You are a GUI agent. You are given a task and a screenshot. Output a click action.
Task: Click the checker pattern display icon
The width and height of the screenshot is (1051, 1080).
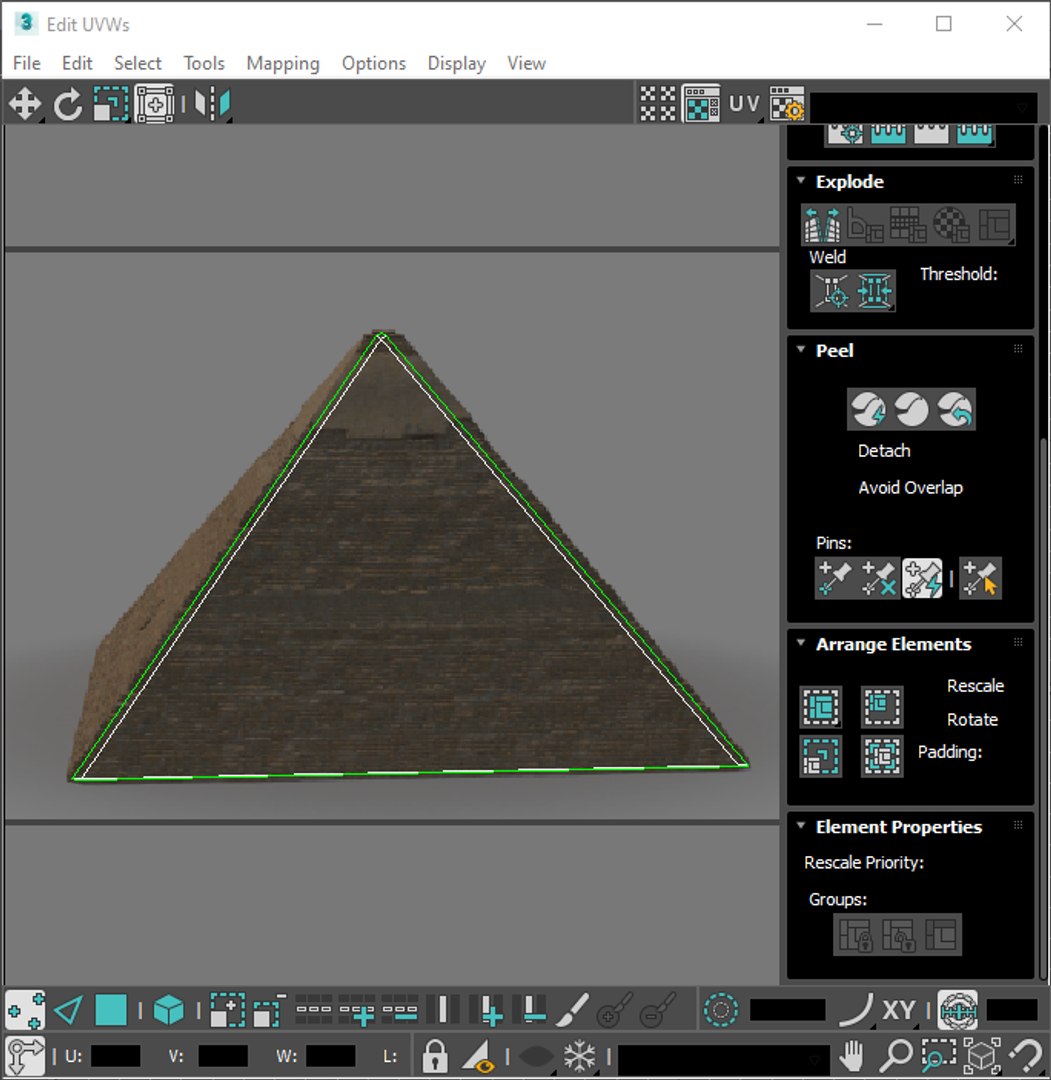(x=658, y=104)
